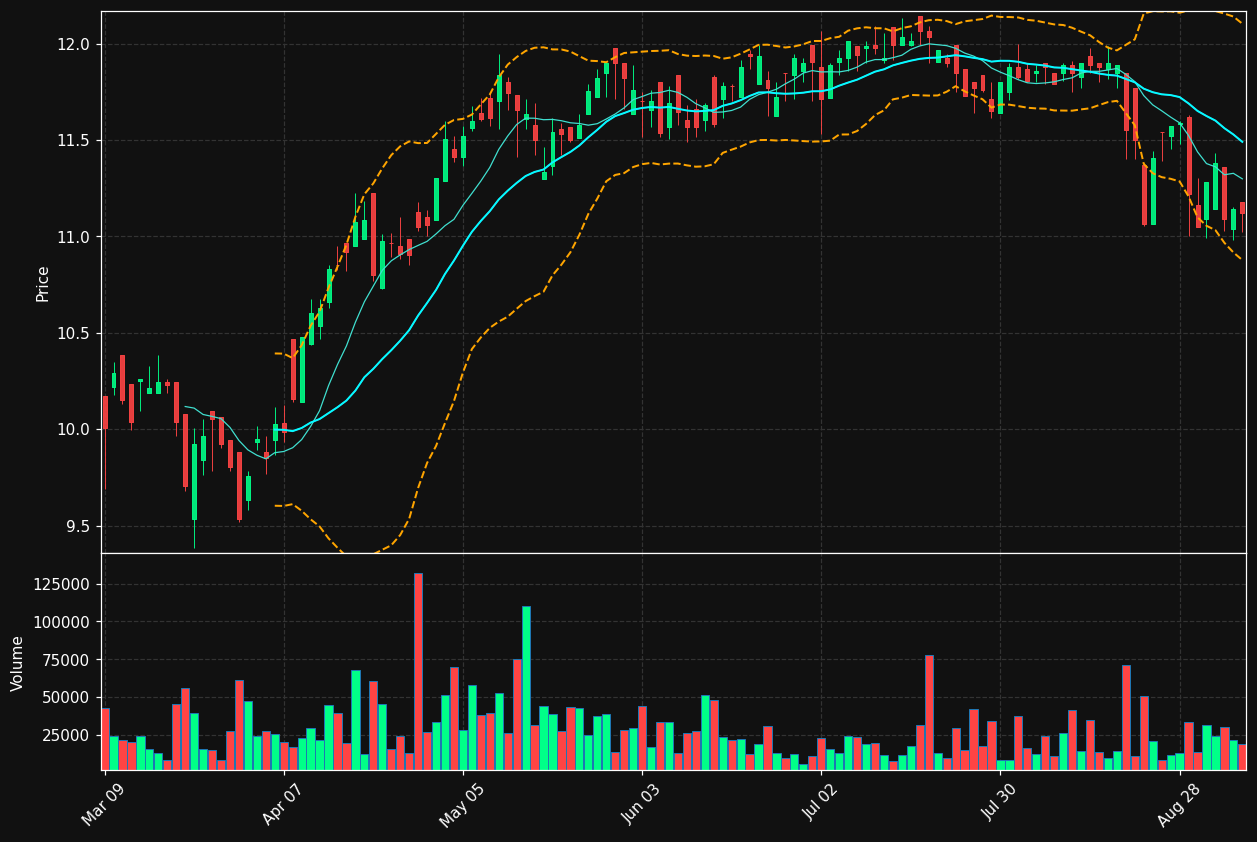Click the 10.5 price tick label

click(73, 333)
